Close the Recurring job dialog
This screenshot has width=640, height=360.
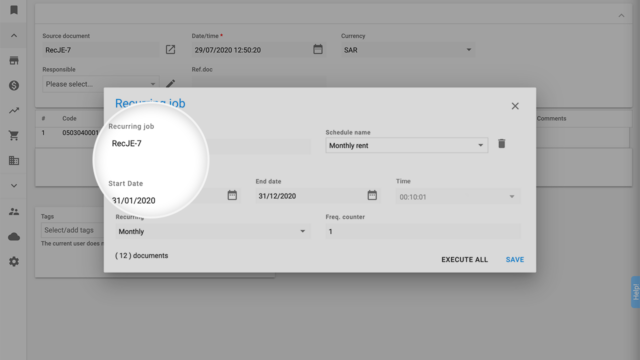515,106
